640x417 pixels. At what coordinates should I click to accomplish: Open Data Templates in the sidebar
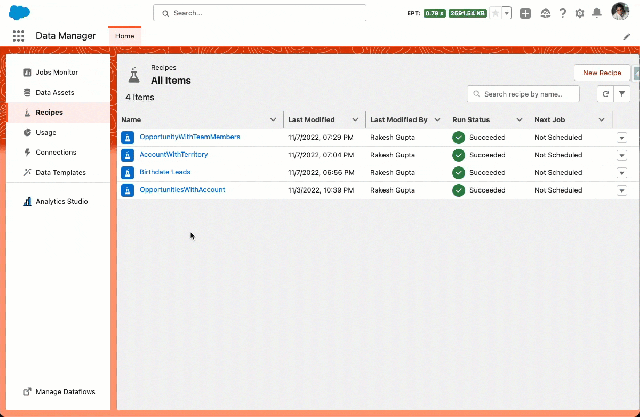tap(58, 172)
